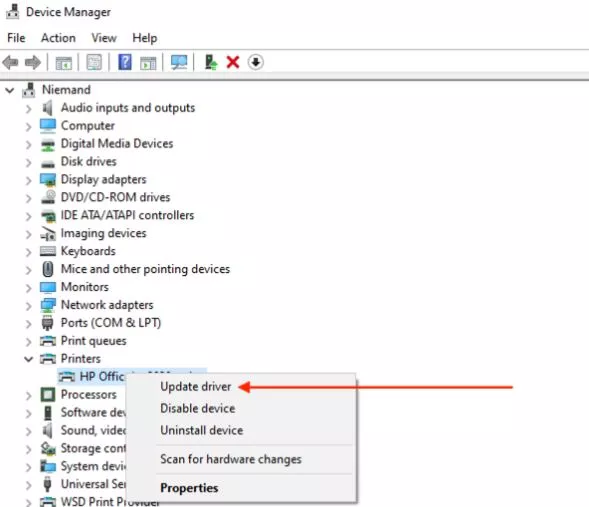Select the Ports (COM & LPT) label

(111, 323)
